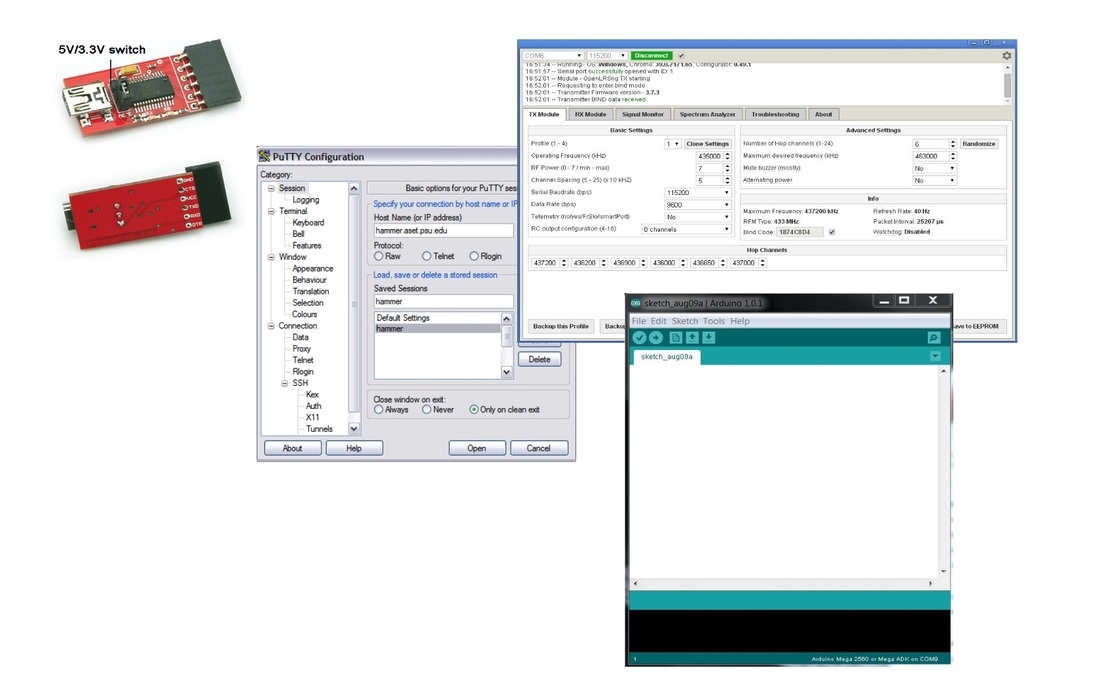Viewport: 1100px width, 687px height.
Task: Select the Telnet protocol radio button
Action: (427, 256)
